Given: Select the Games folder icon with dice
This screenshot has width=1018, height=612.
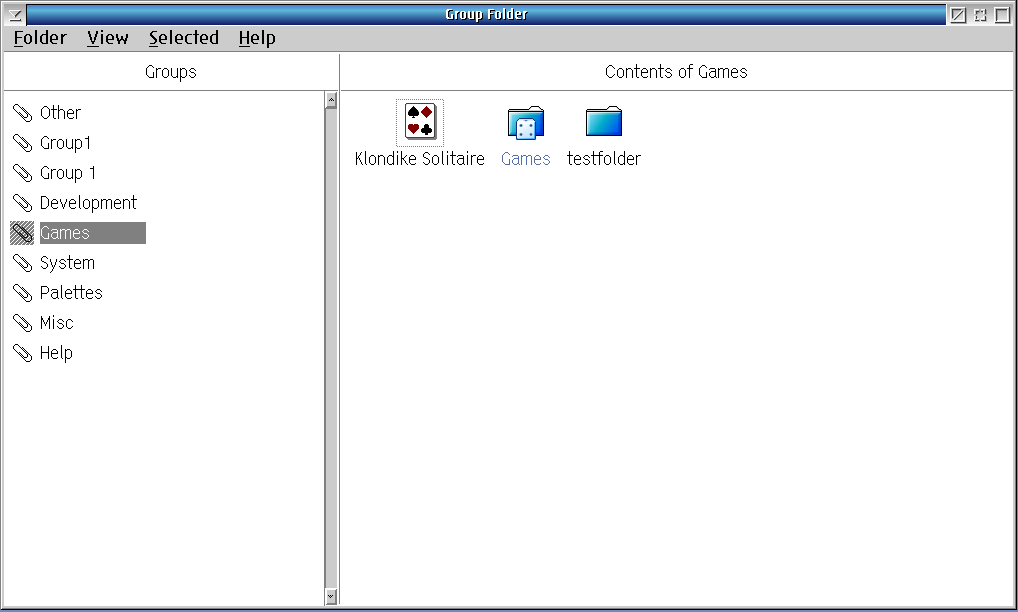Looking at the screenshot, I should click(526, 122).
